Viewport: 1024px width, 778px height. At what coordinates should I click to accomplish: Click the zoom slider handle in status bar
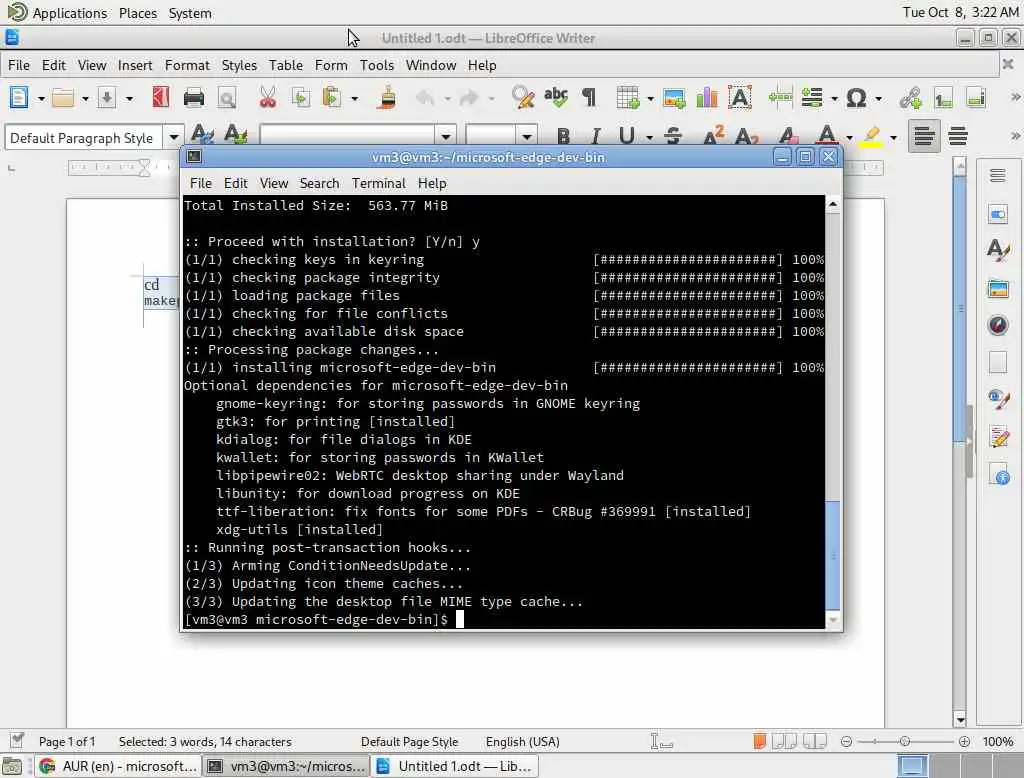904,741
